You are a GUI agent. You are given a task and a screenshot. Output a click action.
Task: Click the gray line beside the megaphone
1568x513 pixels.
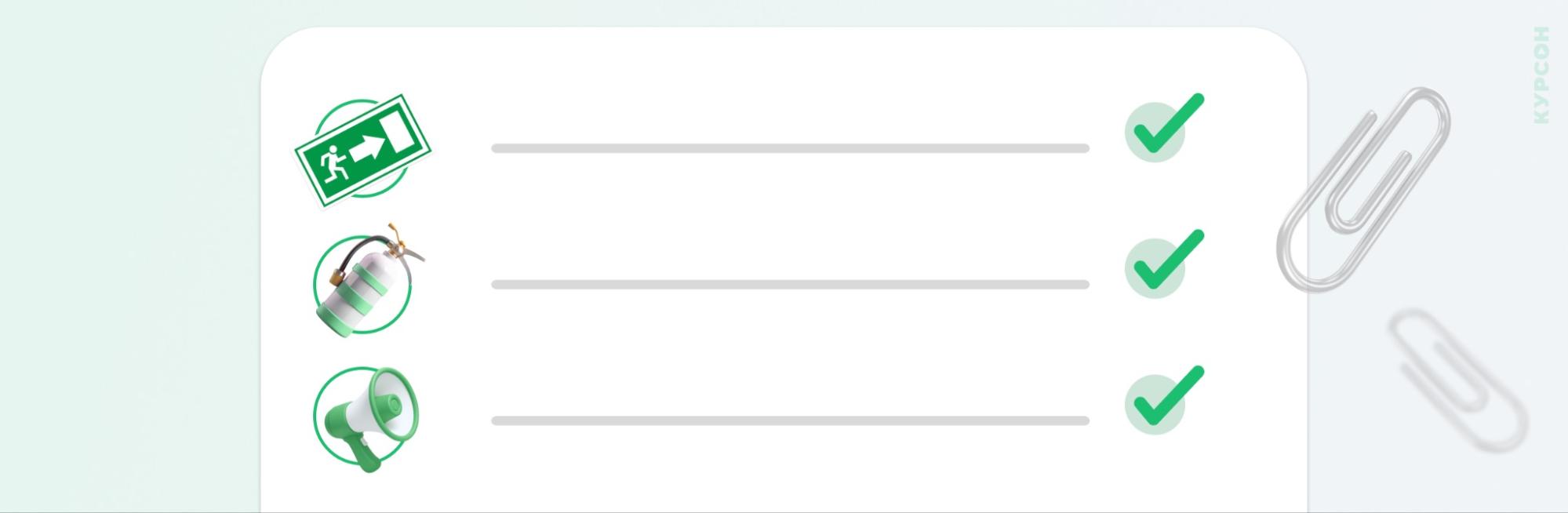point(789,421)
